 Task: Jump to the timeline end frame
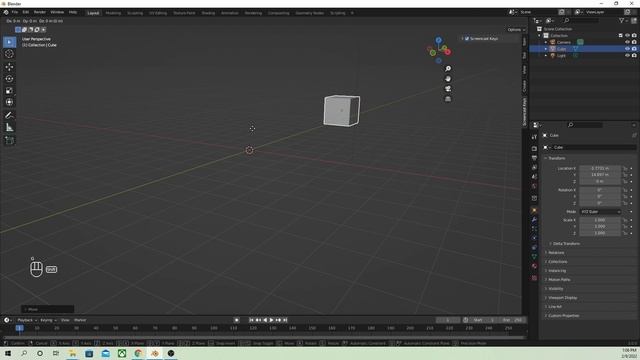285,320
